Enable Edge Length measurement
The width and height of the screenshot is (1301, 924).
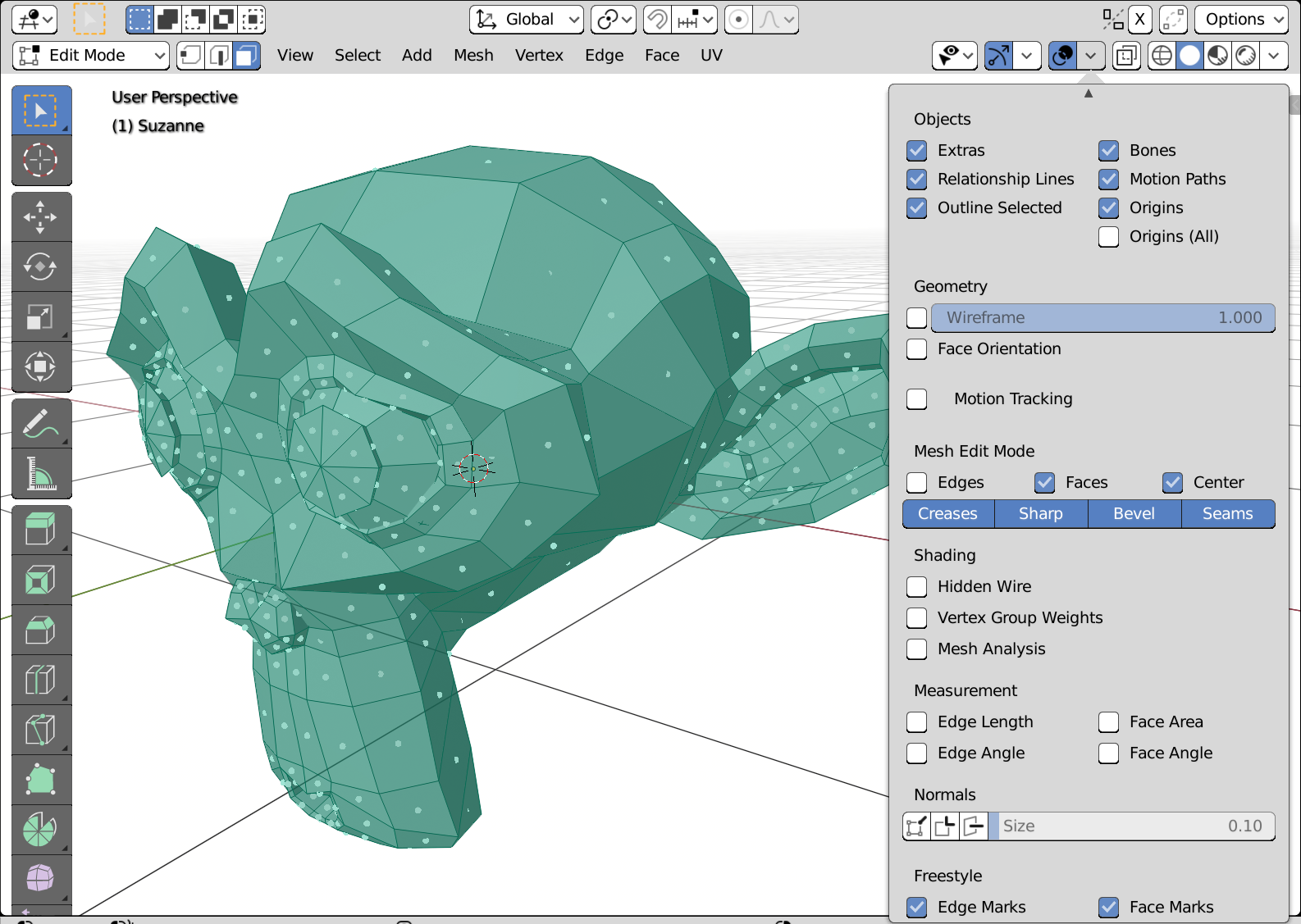click(917, 721)
